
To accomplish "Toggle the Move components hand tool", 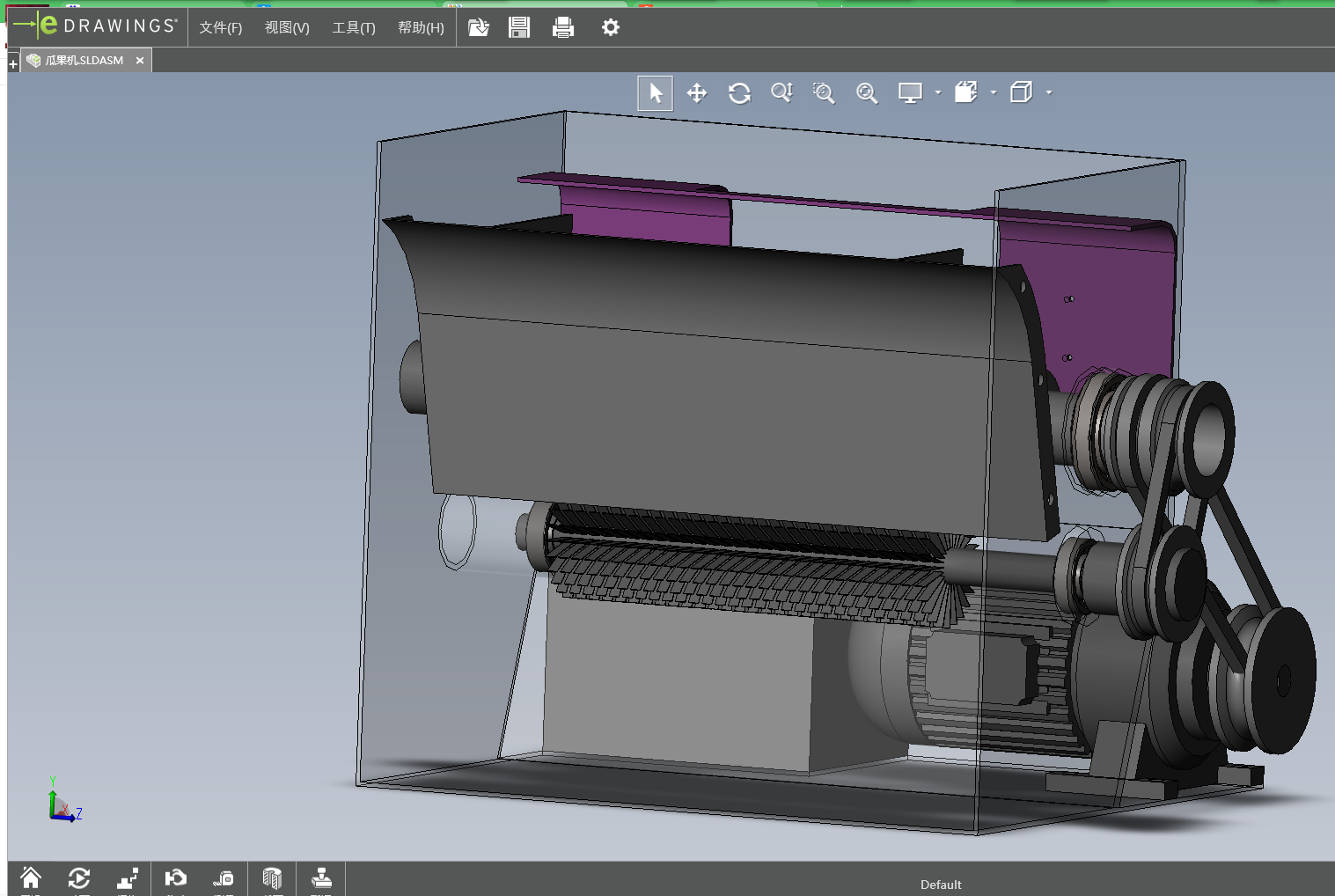I will [x=175, y=878].
